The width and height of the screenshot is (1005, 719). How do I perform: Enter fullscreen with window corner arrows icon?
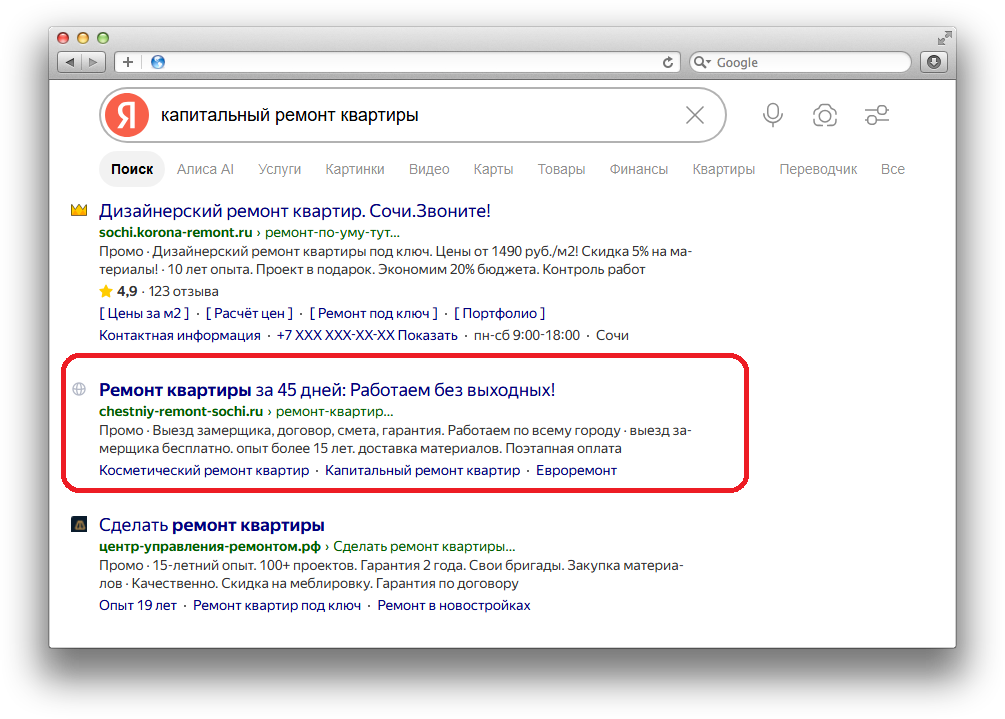[x=944, y=38]
